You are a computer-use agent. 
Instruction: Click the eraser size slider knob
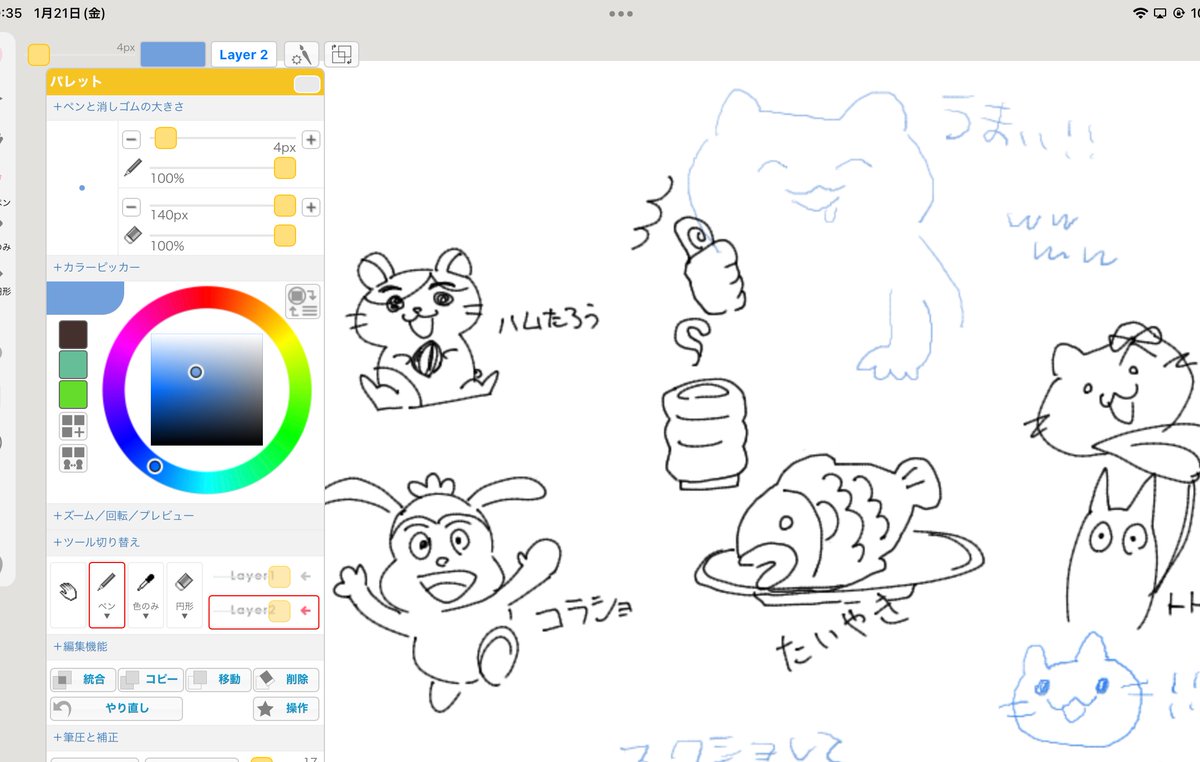[x=285, y=205]
